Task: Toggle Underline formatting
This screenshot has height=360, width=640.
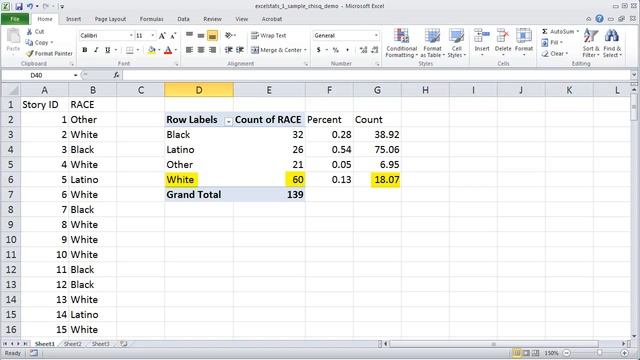Action: coord(107,50)
